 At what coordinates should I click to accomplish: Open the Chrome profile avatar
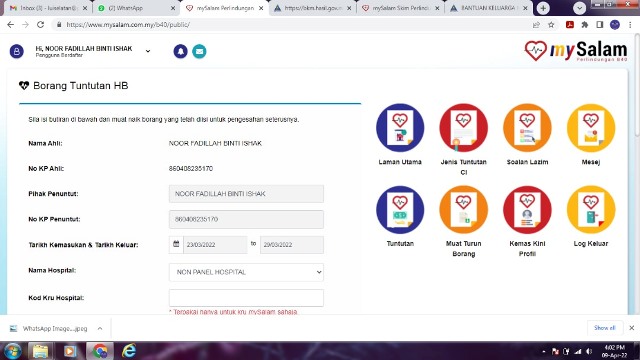(615, 25)
